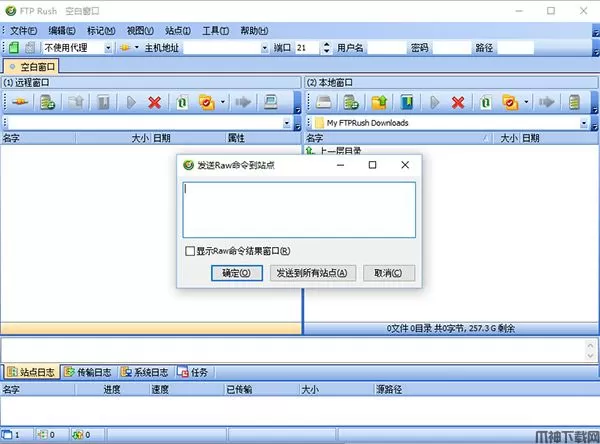
Task: Open remote folder checkmark dropdown arrow
Action: (223, 102)
